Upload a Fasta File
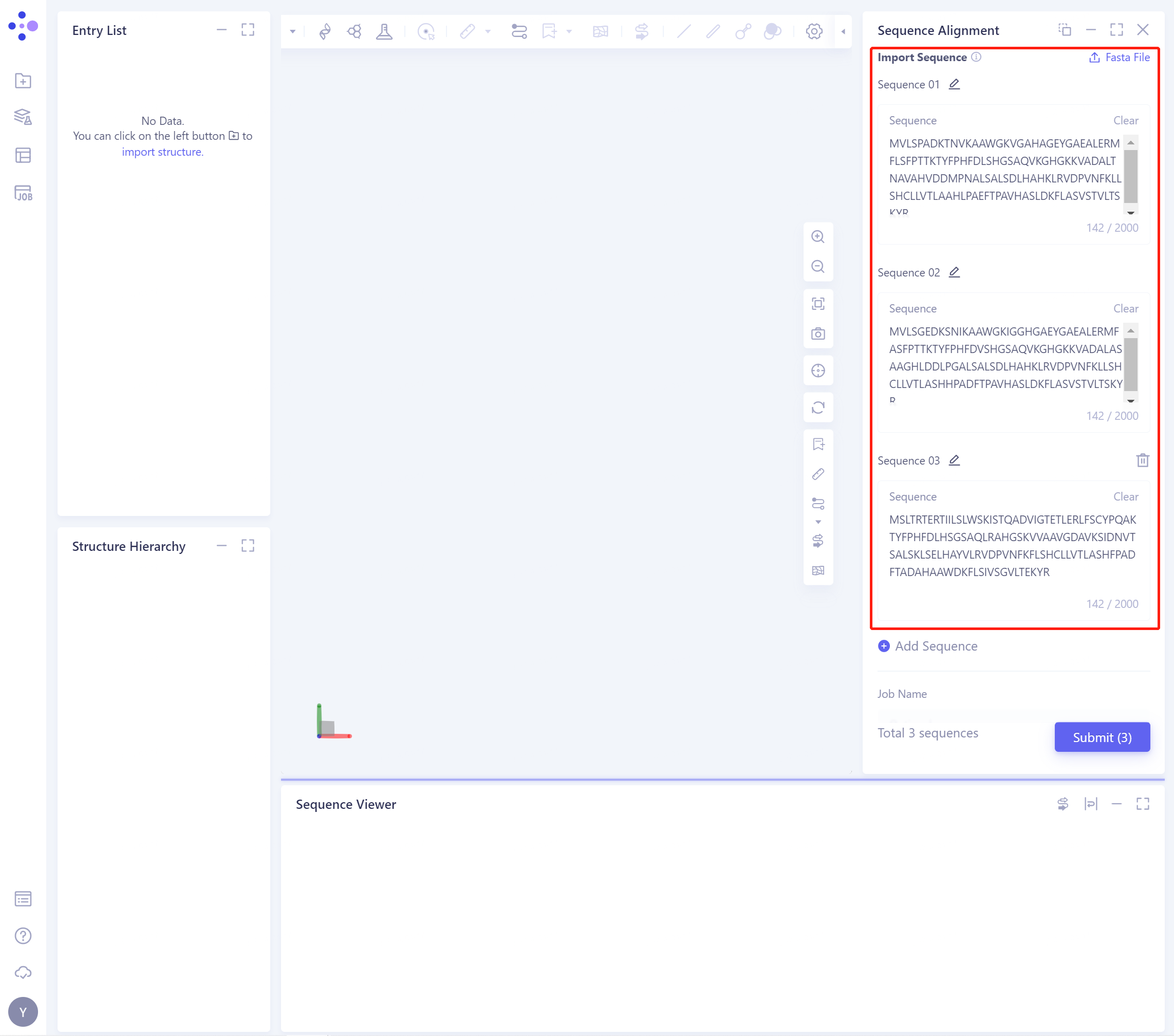Image resolution: width=1174 pixels, height=1036 pixels. (1120, 58)
